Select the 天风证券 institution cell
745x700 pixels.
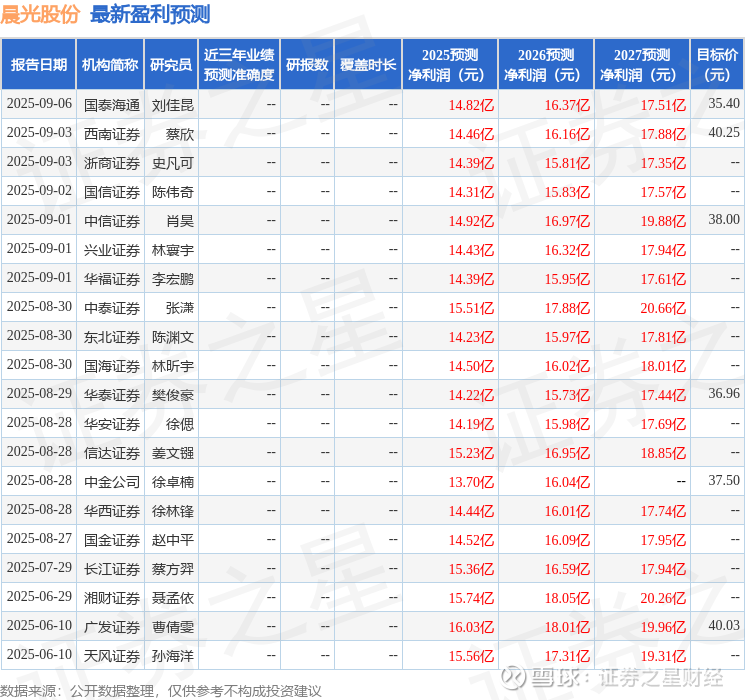[x=112, y=656]
